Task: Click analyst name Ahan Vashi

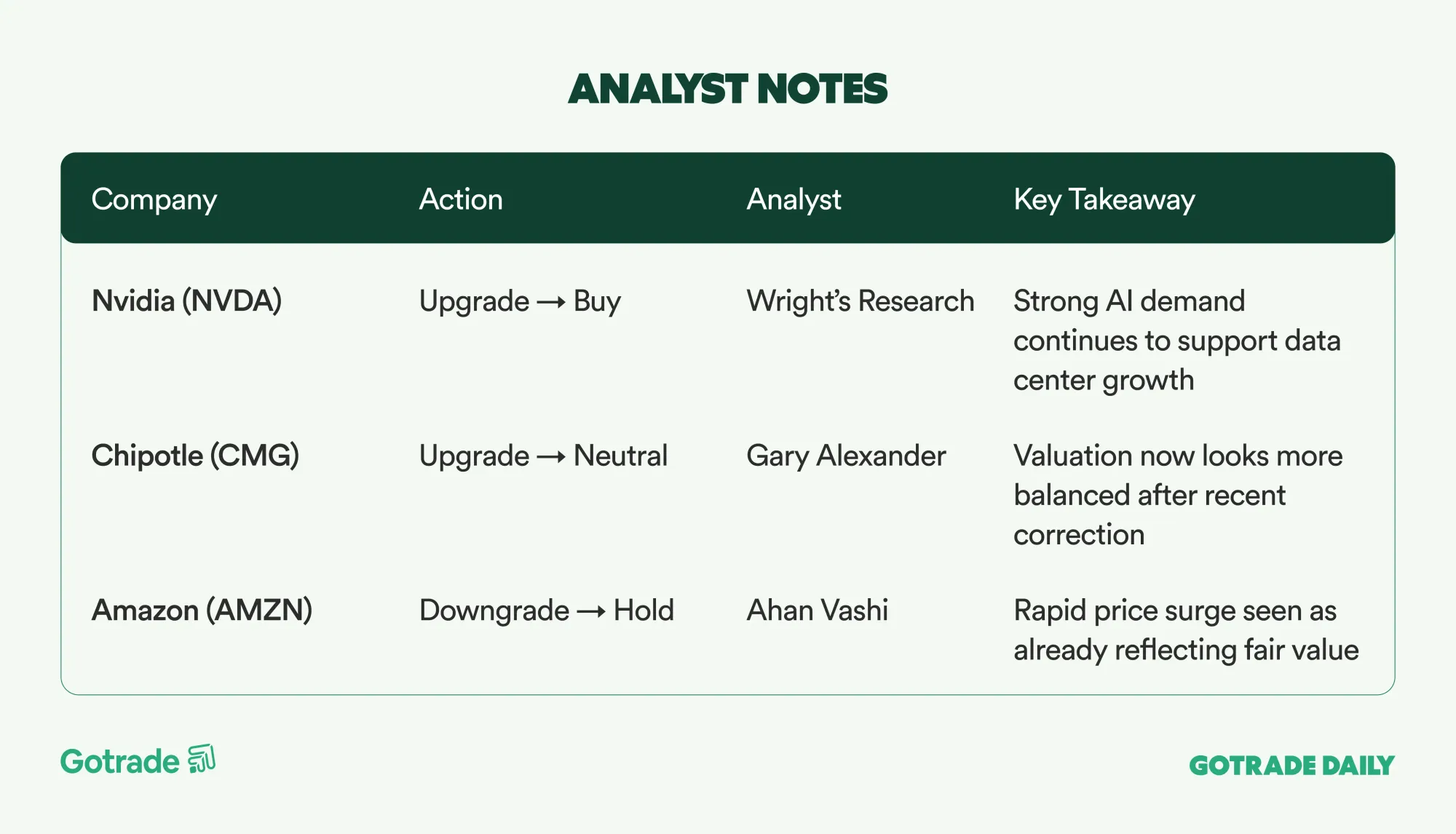Action: click(817, 610)
